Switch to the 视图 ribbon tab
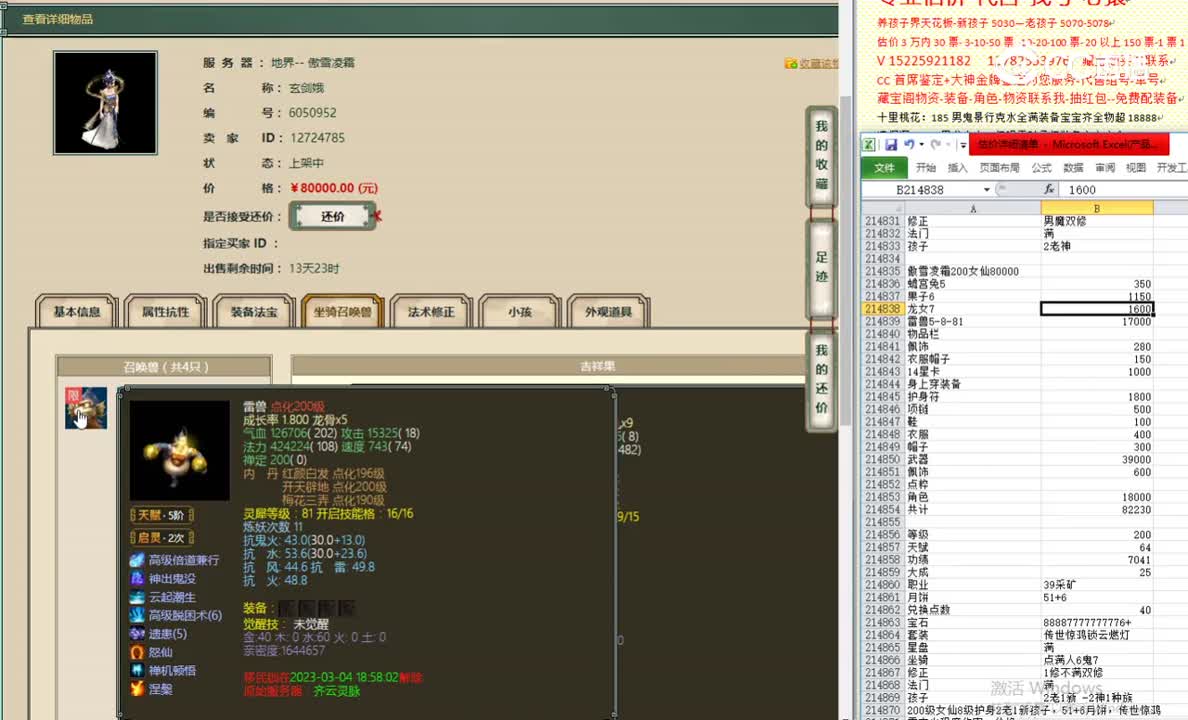The width and height of the screenshot is (1188, 720). coord(1136,167)
